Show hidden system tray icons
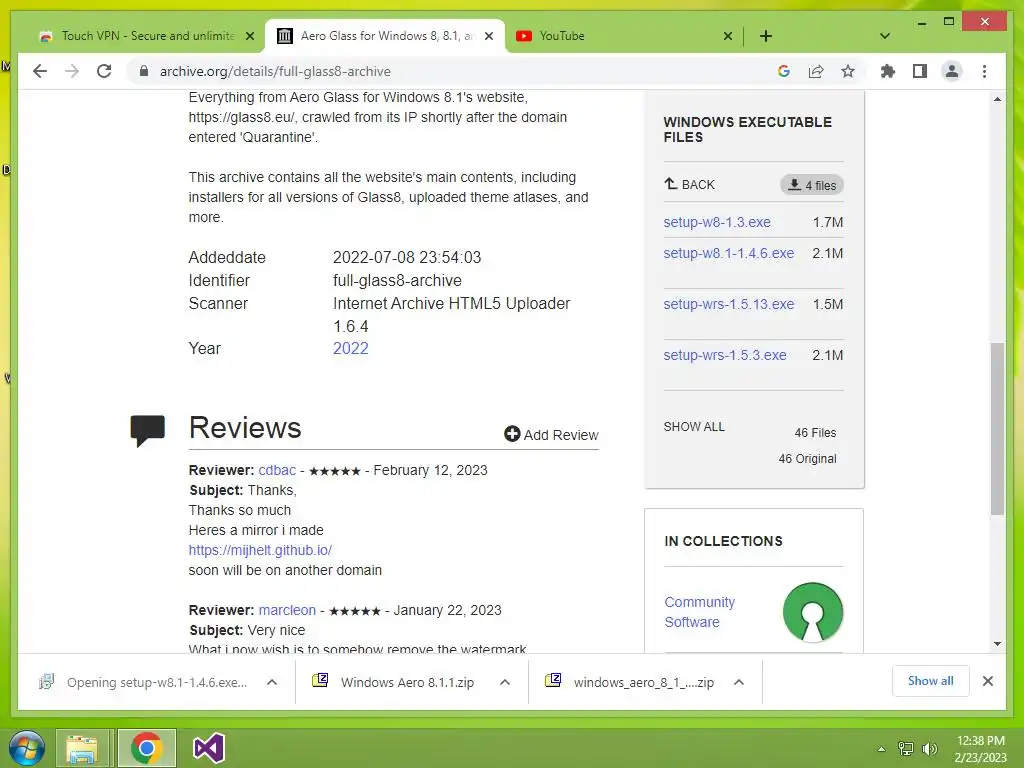Image resolution: width=1024 pixels, height=768 pixels. (882, 749)
